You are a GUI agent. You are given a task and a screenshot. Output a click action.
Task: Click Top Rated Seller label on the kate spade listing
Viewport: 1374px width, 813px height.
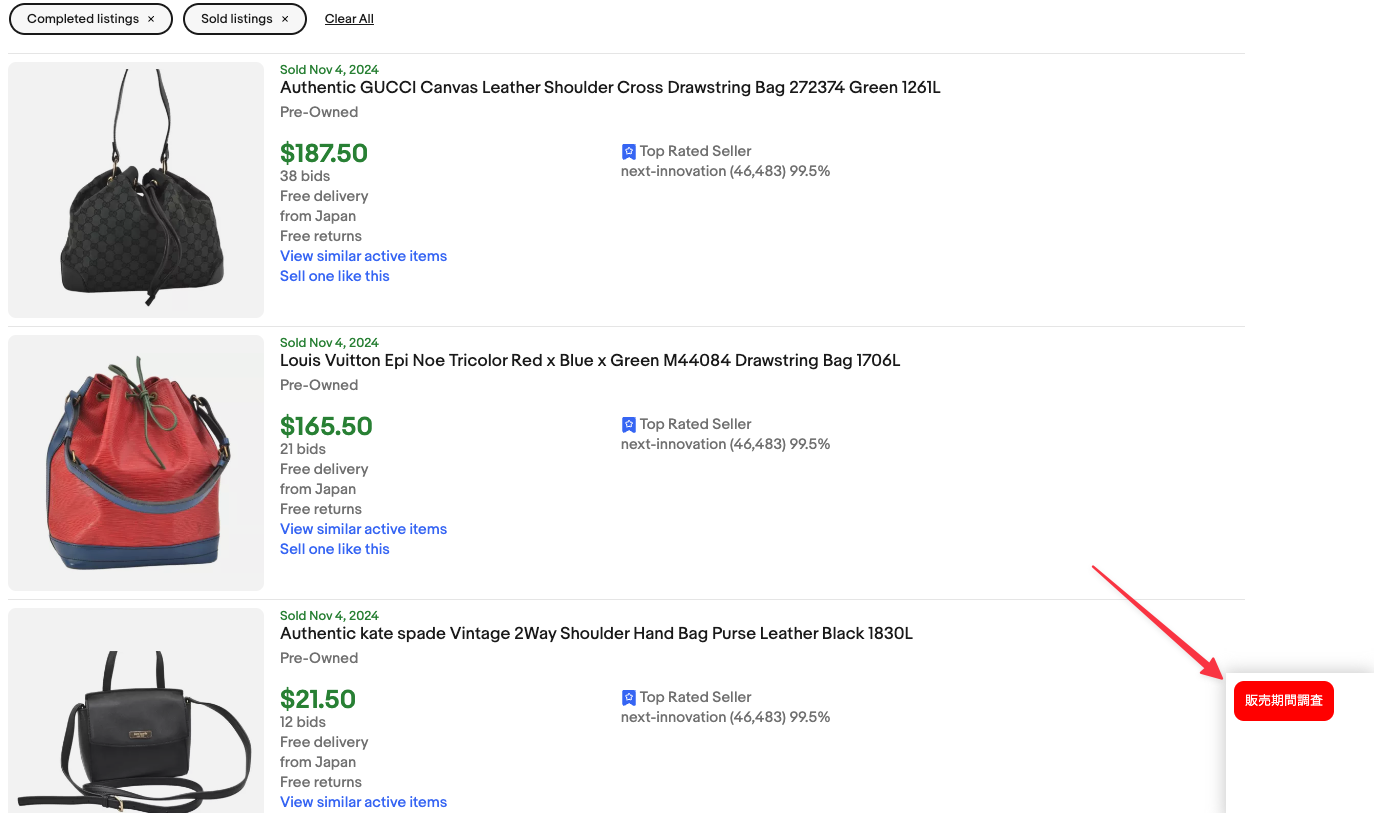pyautogui.click(x=696, y=697)
